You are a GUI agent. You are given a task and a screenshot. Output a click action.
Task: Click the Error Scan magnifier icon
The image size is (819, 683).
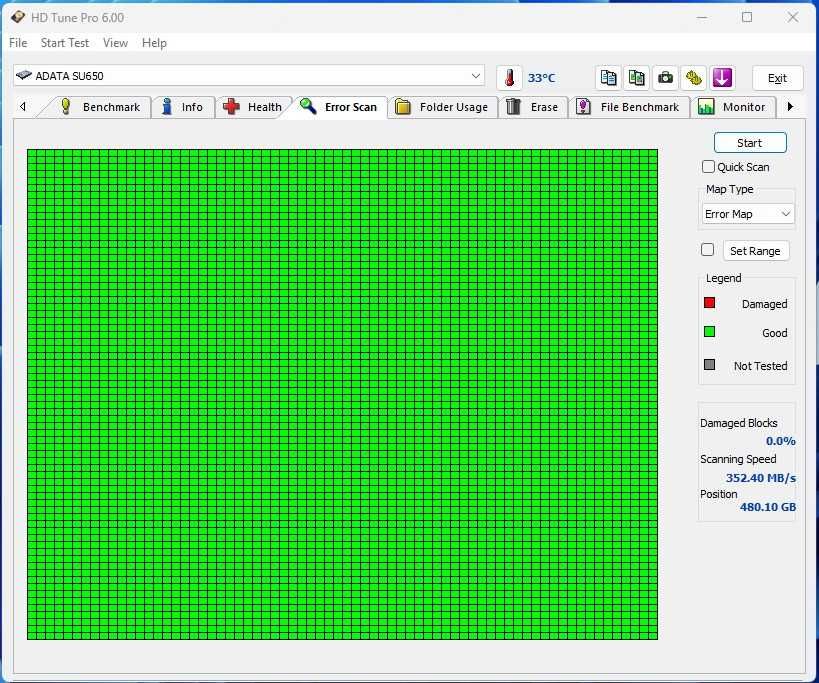308,106
